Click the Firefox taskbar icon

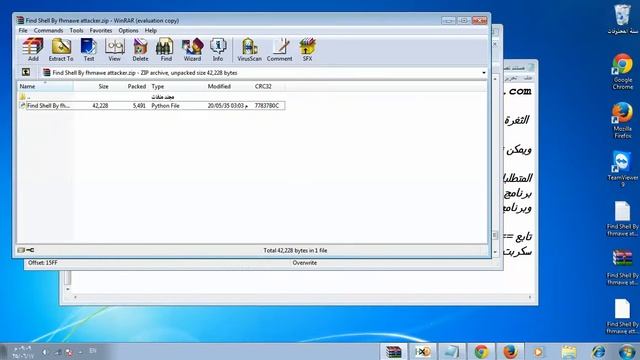[510, 352]
